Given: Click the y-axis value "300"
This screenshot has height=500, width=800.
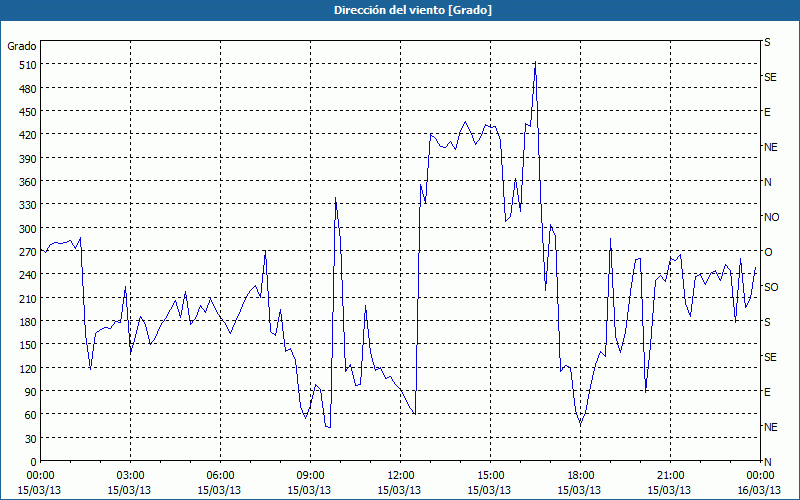Looking at the screenshot, I should tap(28, 229).
